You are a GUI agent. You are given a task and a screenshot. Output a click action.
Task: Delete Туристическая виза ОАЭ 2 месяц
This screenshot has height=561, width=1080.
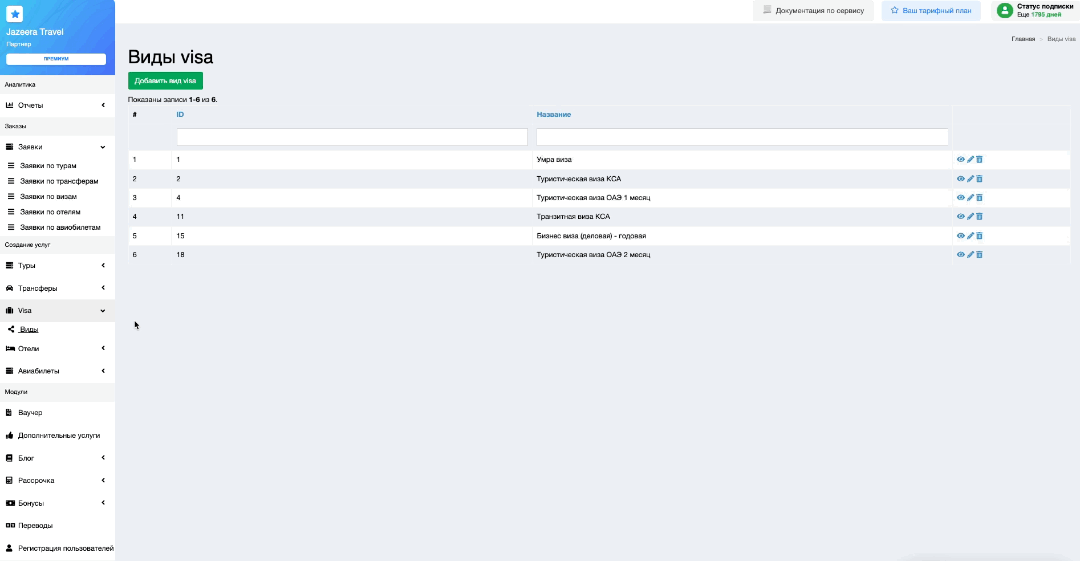click(x=980, y=255)
